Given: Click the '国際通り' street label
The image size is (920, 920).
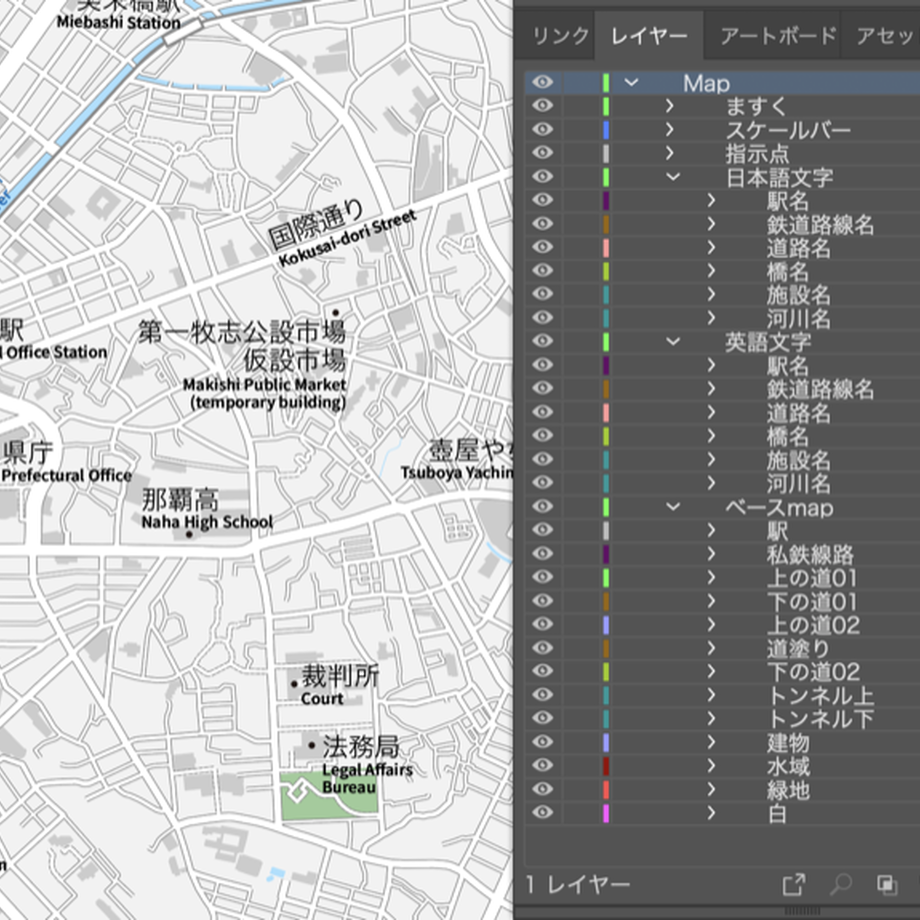Looking at the screenshot, I should pyautogui.click(x=316, y=224).
